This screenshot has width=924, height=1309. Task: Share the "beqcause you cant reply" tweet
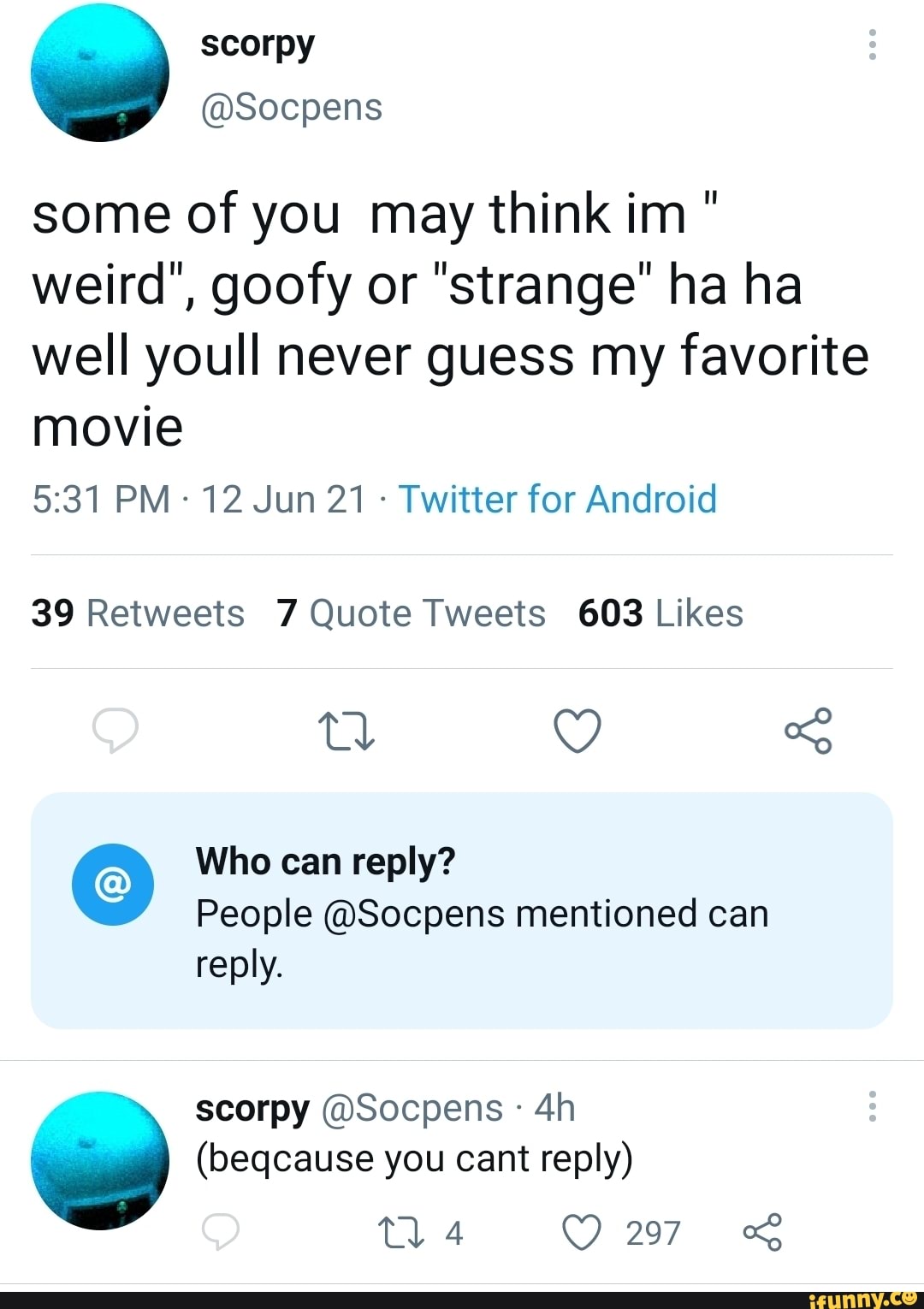tap(762, 1232)
